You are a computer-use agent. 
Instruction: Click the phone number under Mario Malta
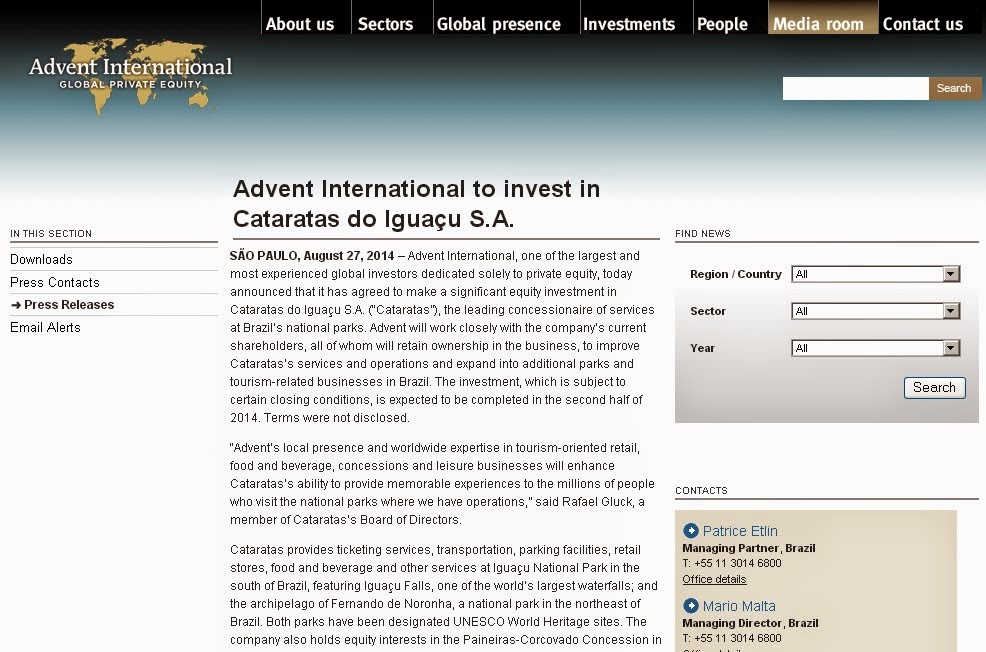(732, 638)
